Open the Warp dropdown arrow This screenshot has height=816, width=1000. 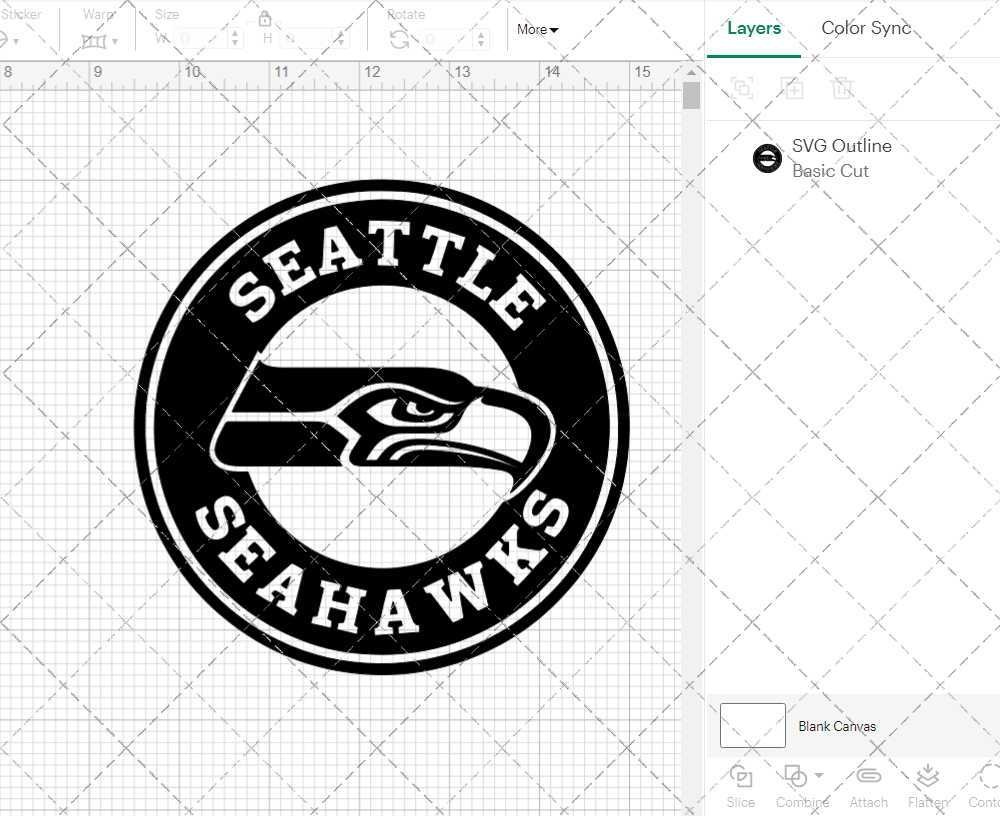point(115,42)
